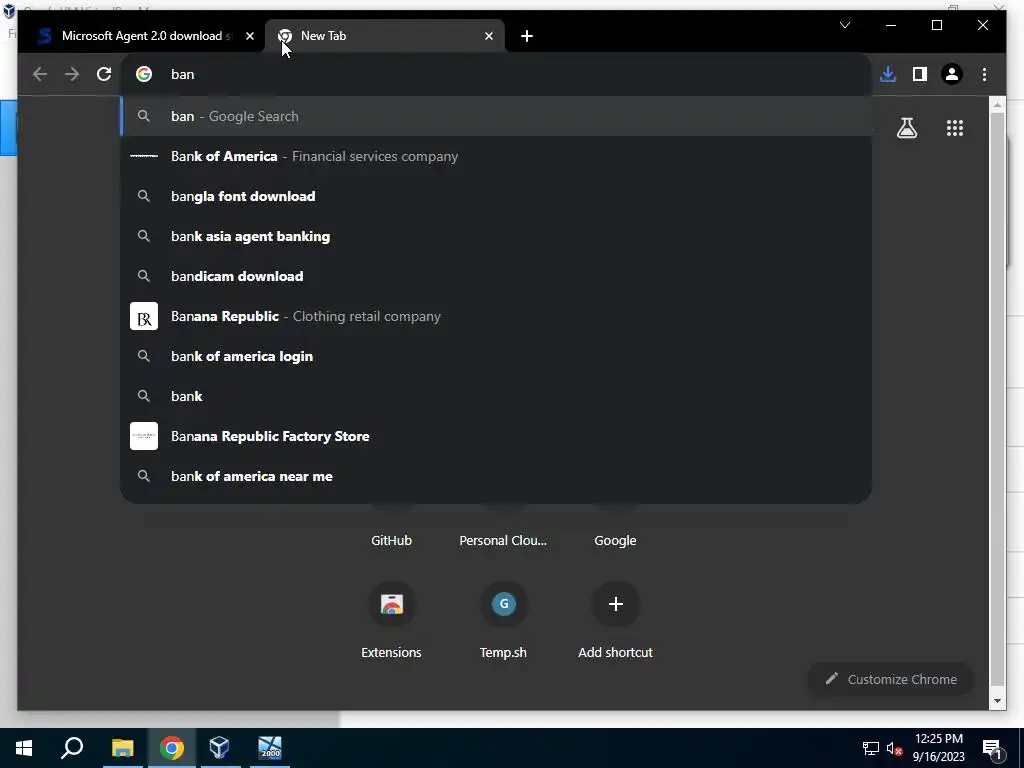Click the browser back arrow

pyautogui.click(x=40, y=74)
